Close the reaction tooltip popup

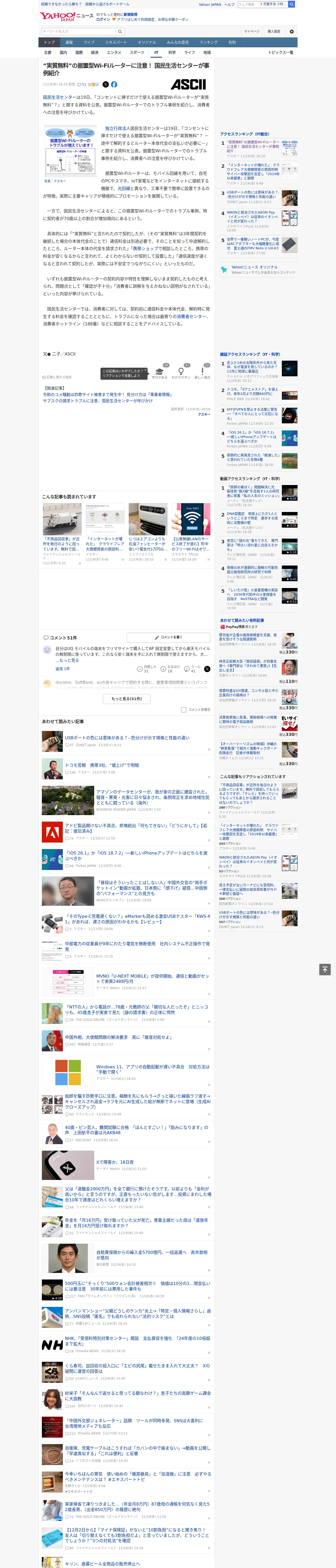click(x=145, y=371)
